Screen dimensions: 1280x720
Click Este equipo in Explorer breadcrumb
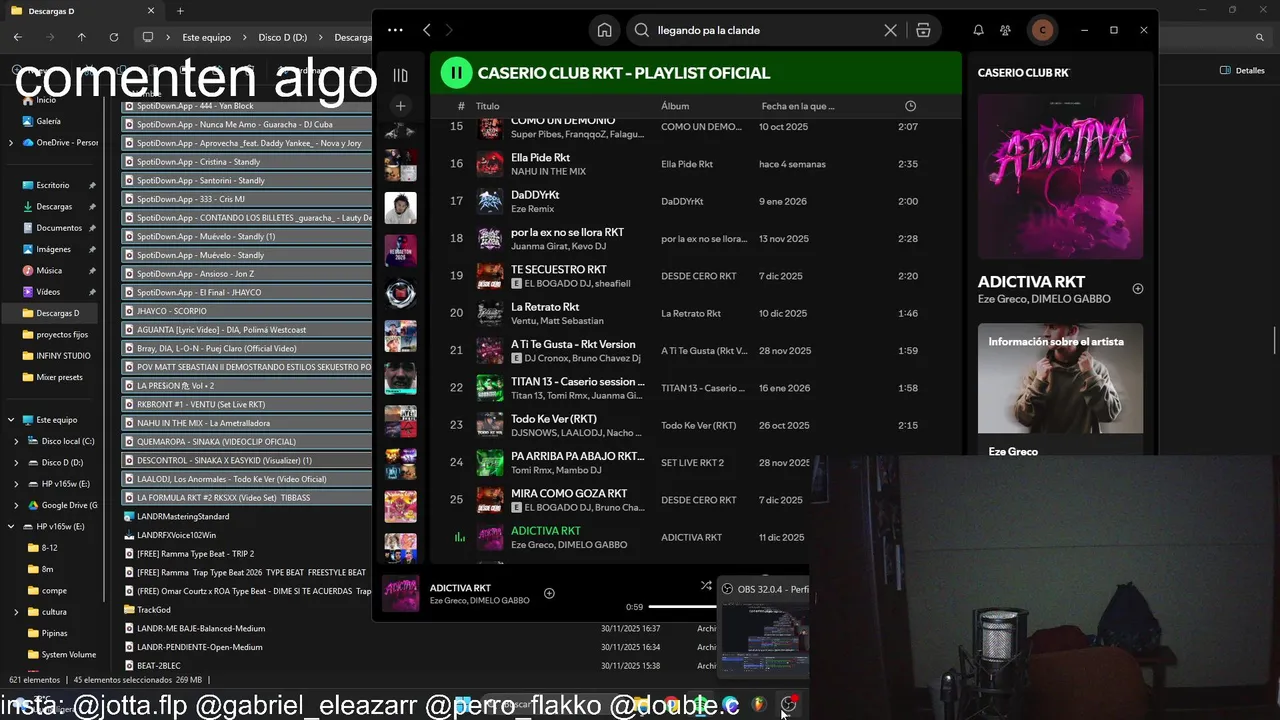(206, 37)
